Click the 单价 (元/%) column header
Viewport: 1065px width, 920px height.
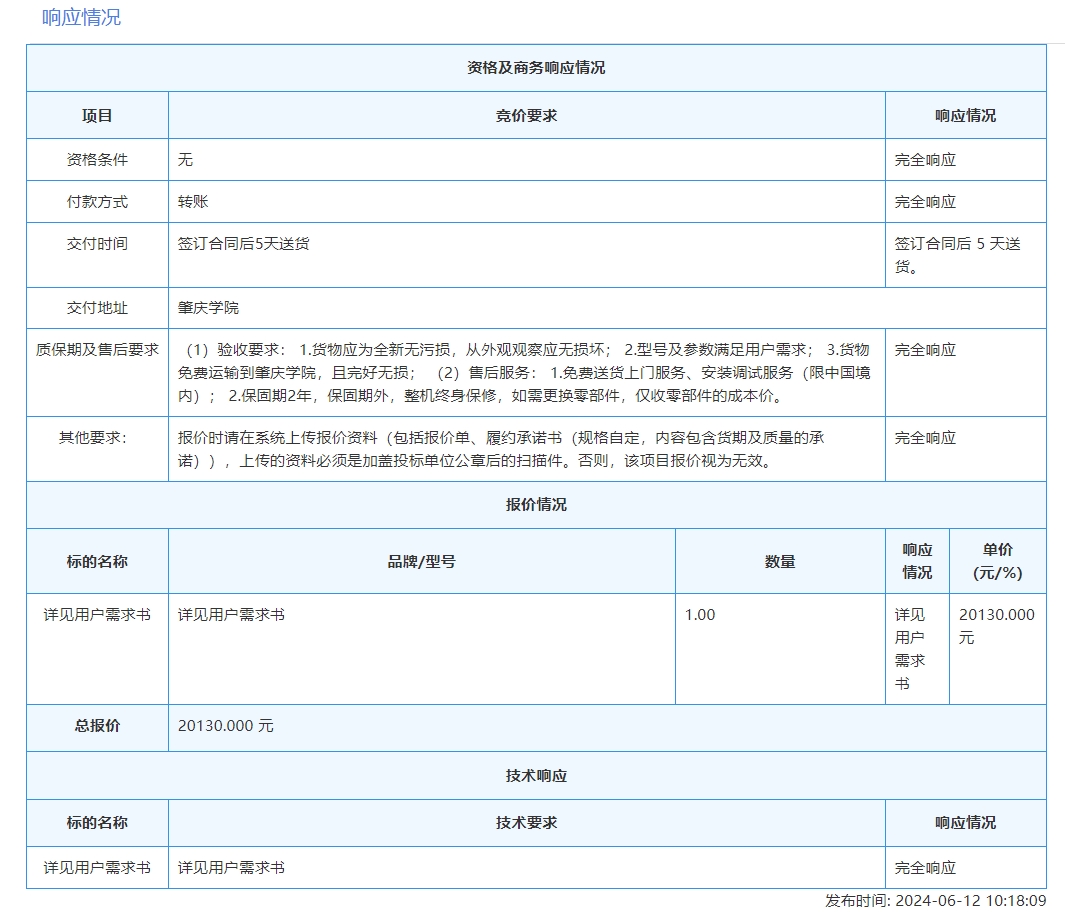tap(997, 562)
